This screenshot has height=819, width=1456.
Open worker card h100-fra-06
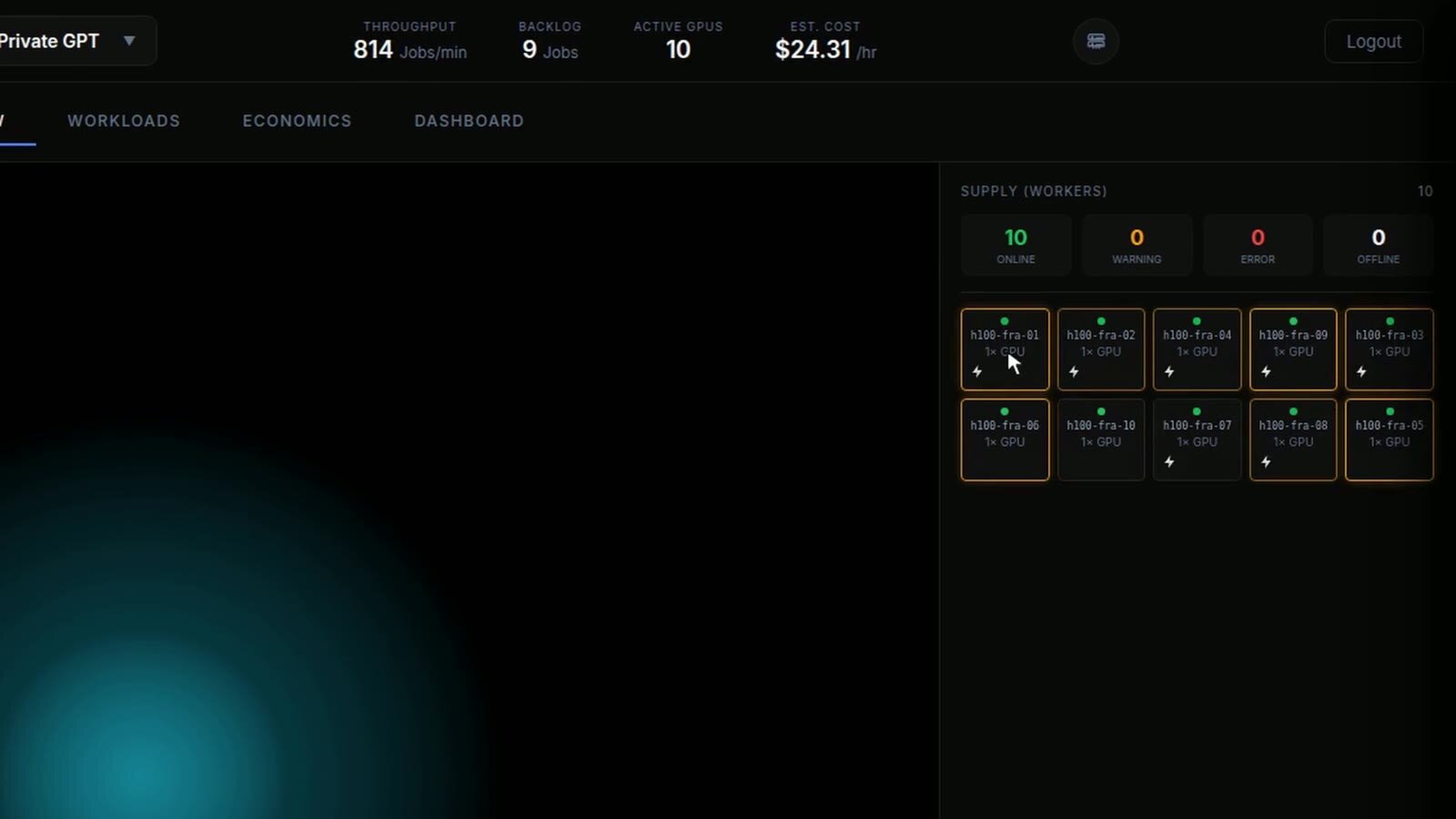(x=1005, y=440)
